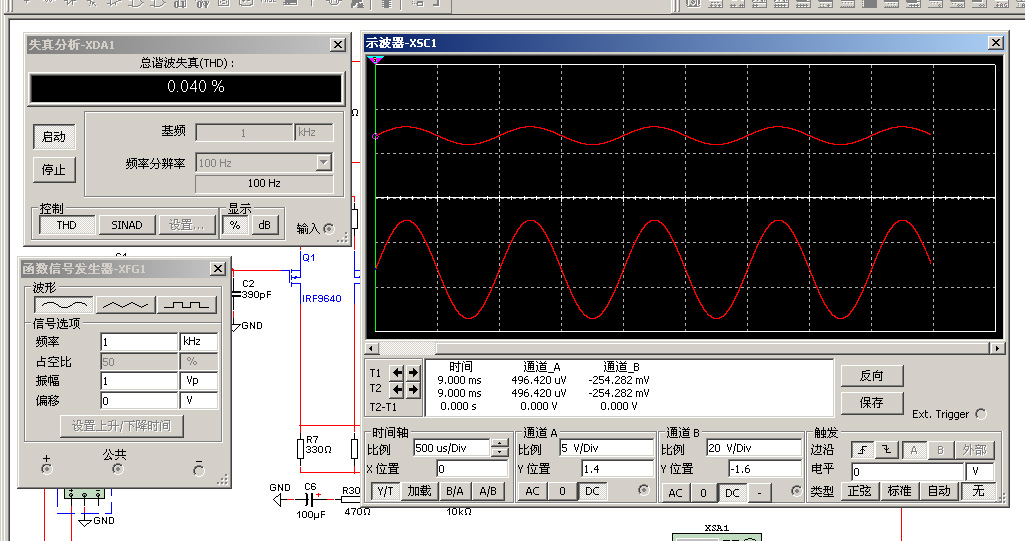Set Channel A coupling to 0
Image resolution: width=1025 pixels, height=541 pixels.
point(562,491)
